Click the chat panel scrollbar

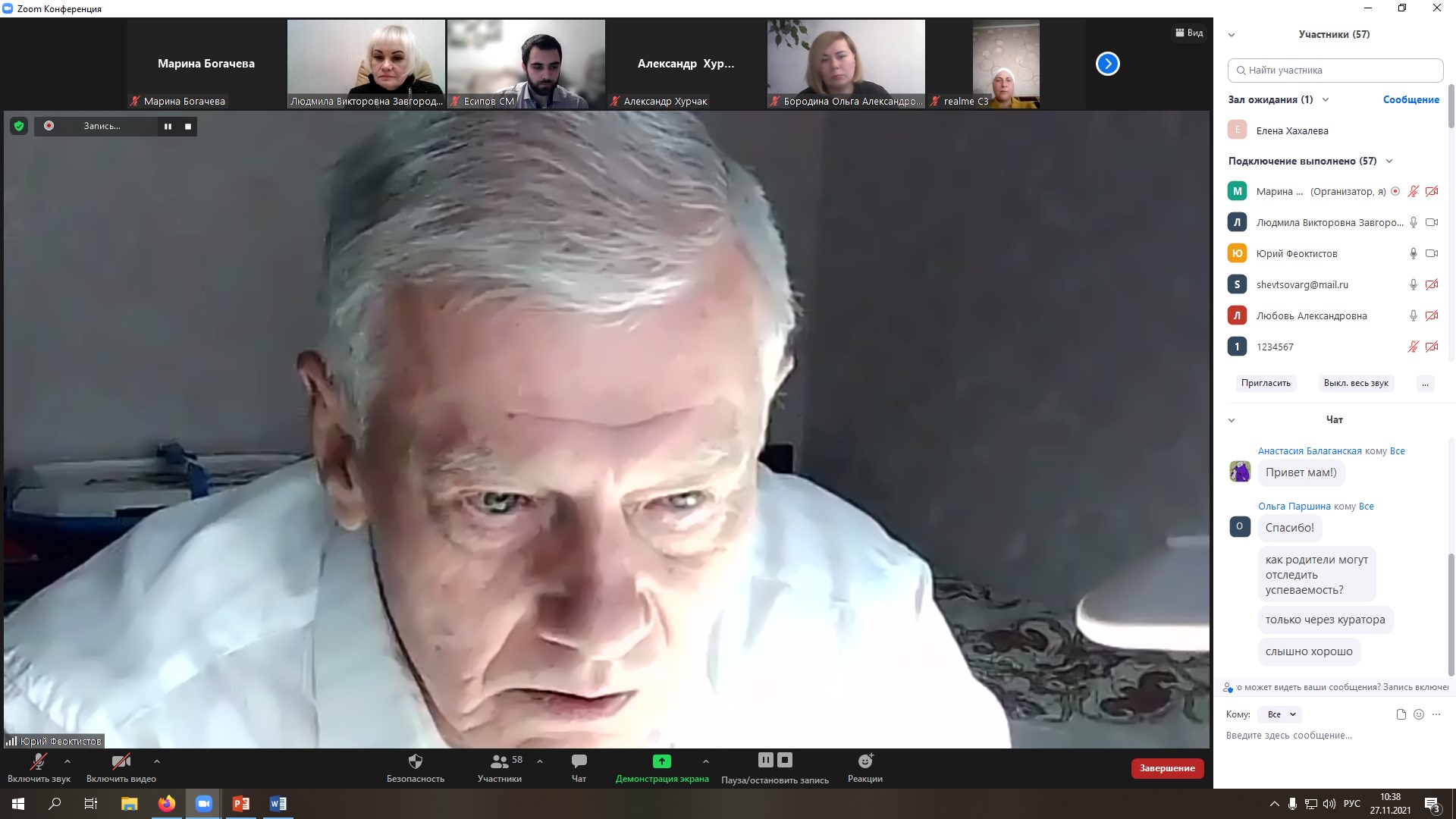tap(1451, 614)
